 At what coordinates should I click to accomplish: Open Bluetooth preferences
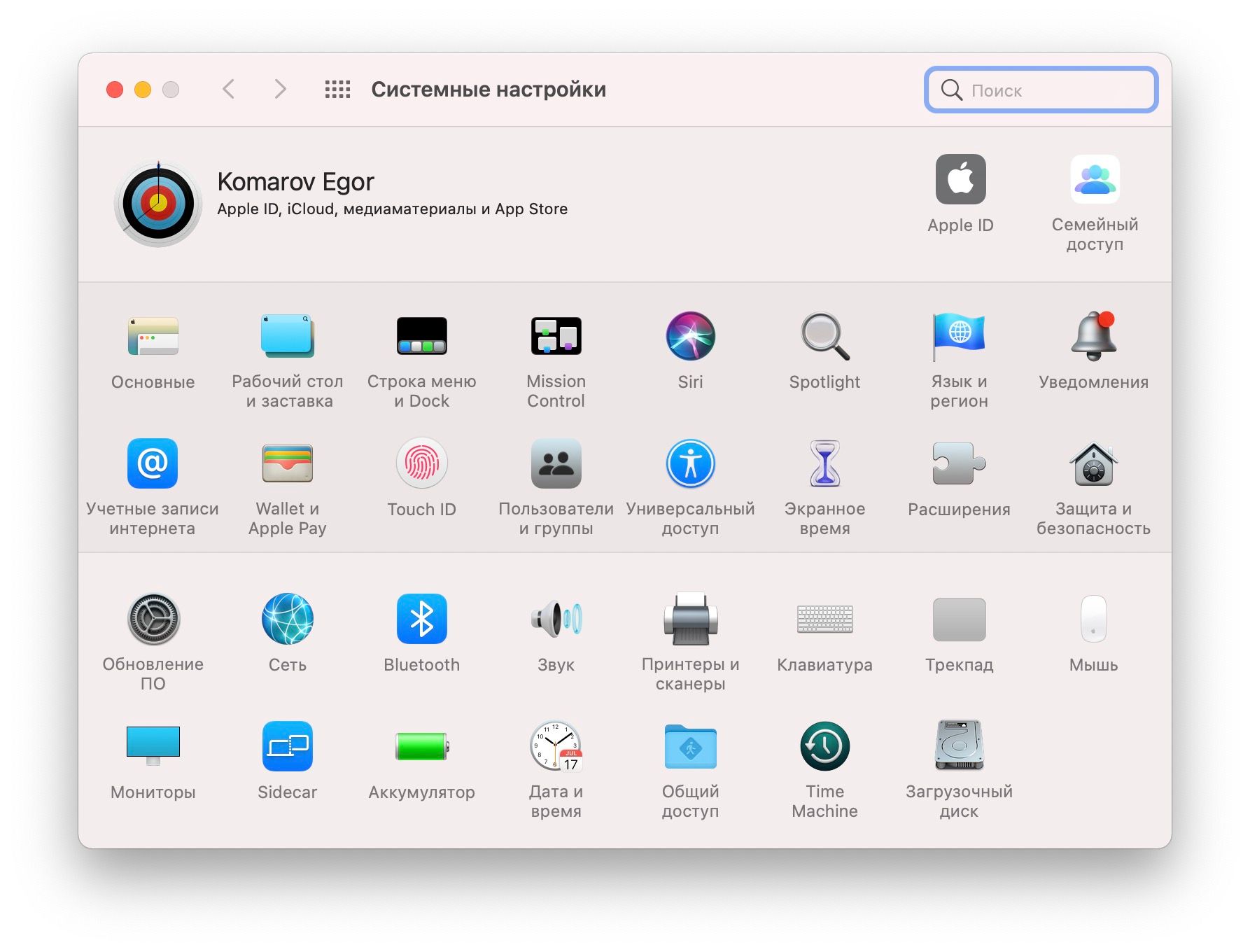(421, 619)
